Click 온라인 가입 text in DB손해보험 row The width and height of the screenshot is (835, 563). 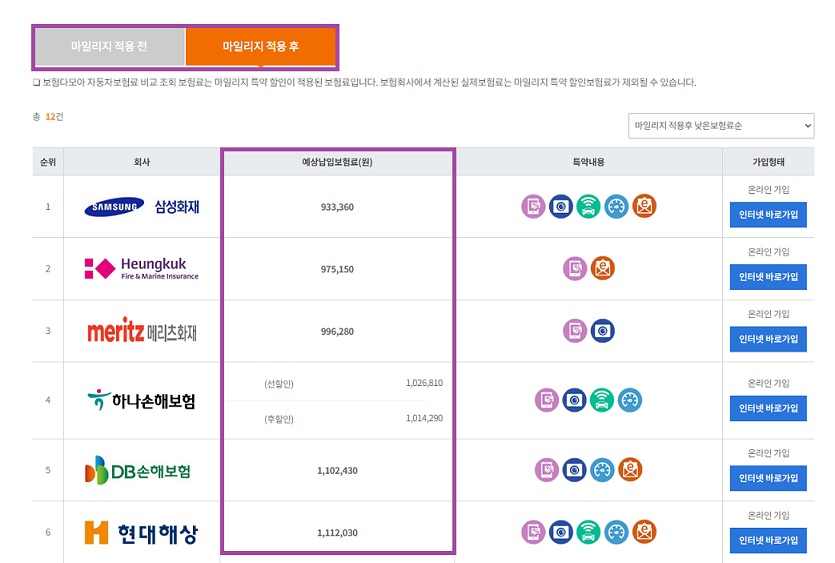768,453
